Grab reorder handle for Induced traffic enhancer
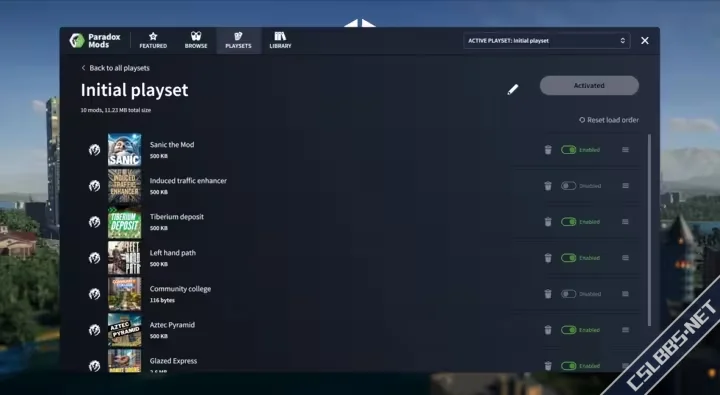This screenshot has height=395, width=720. pos(625,186)
